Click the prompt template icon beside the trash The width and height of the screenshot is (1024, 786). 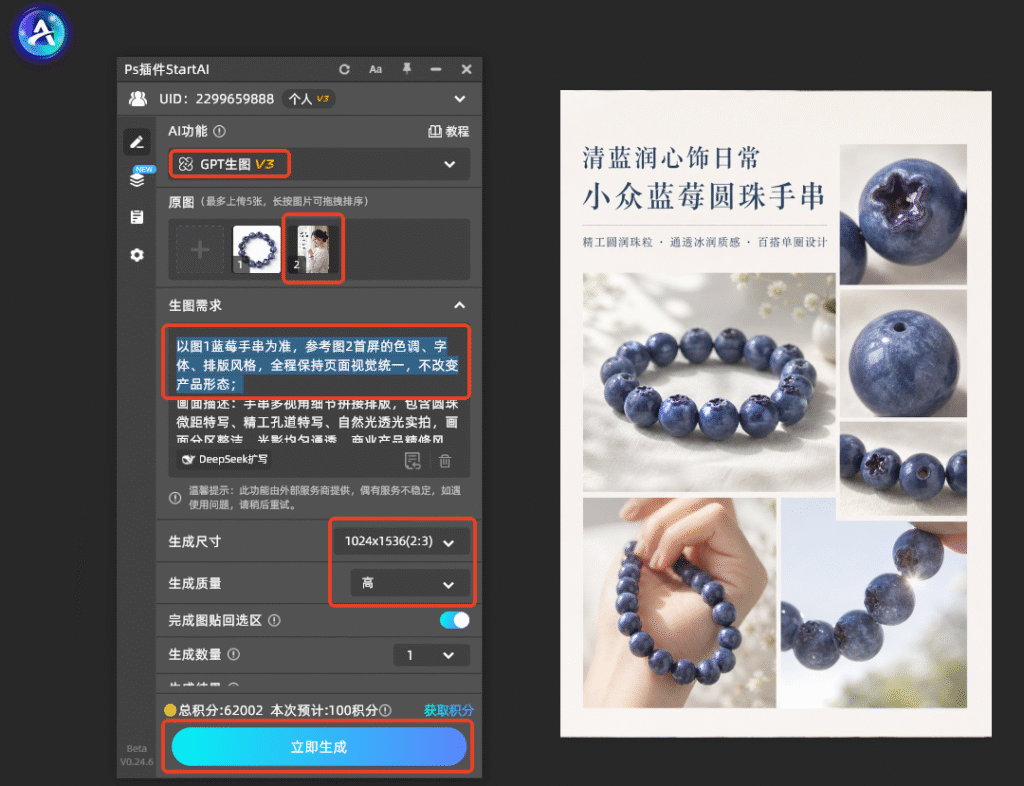(x=413, y=461)
